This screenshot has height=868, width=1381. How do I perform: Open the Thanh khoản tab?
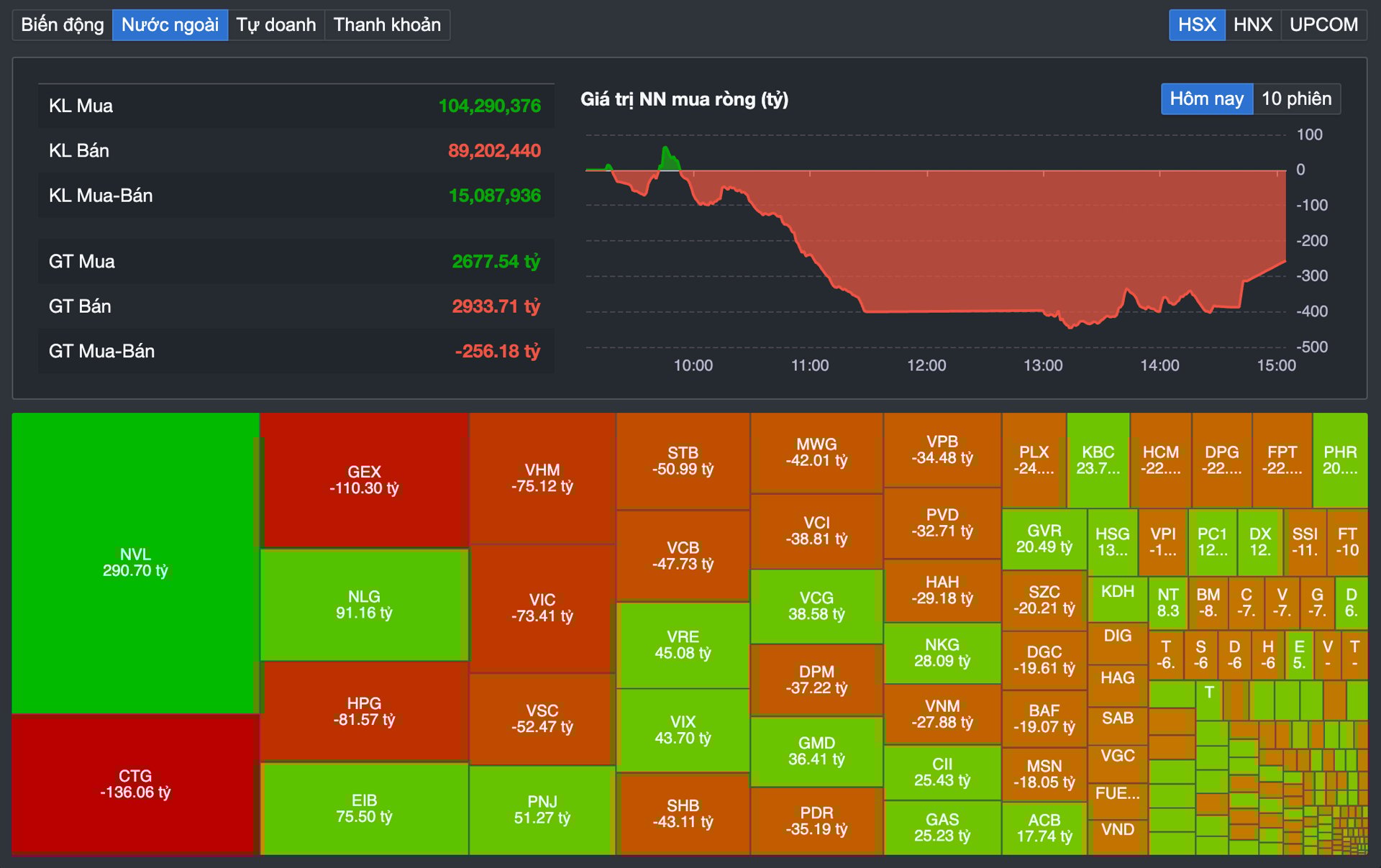coord(387,25)
